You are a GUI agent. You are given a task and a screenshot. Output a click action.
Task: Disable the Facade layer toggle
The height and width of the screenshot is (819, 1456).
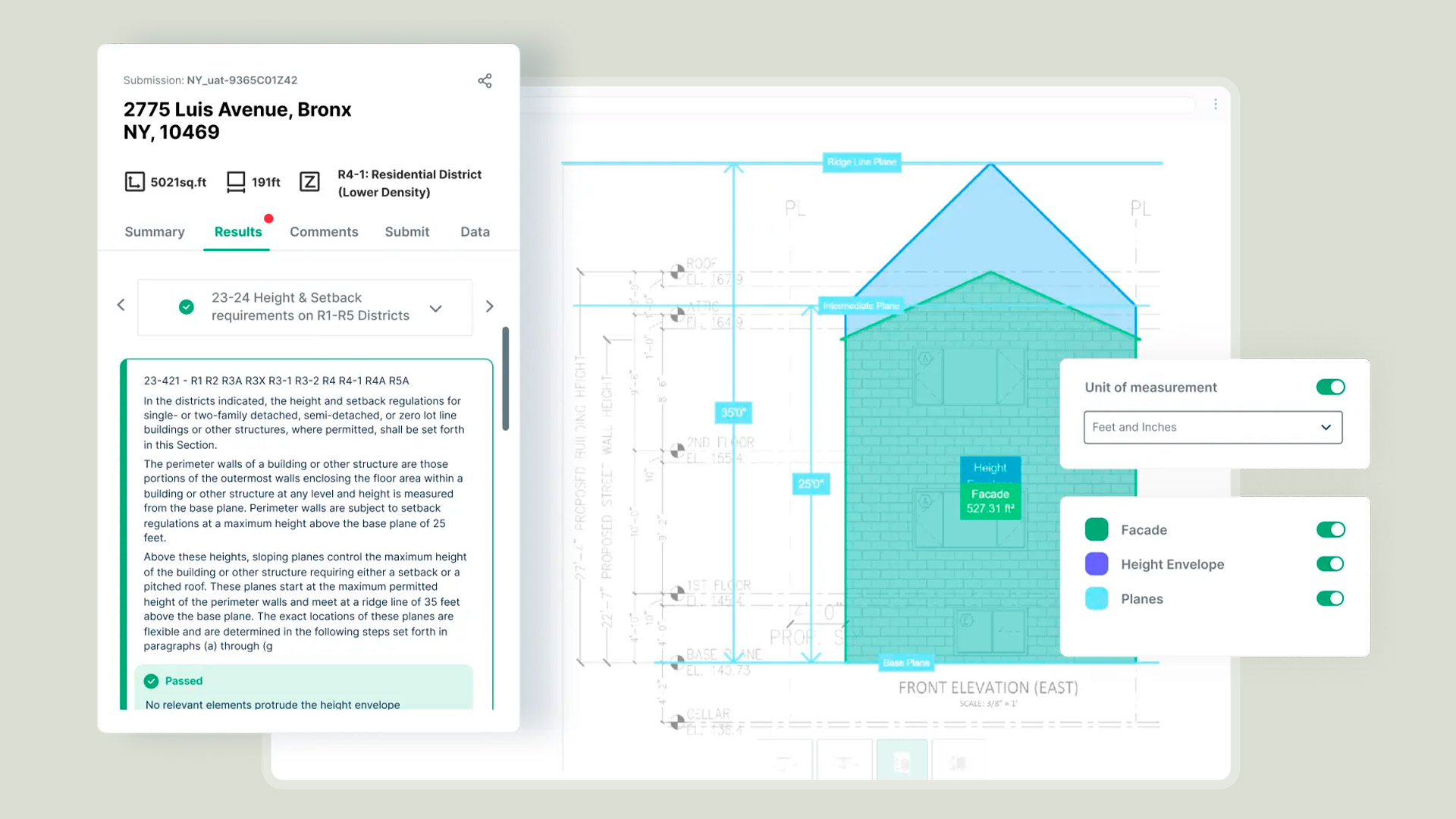pos(1330,529)
